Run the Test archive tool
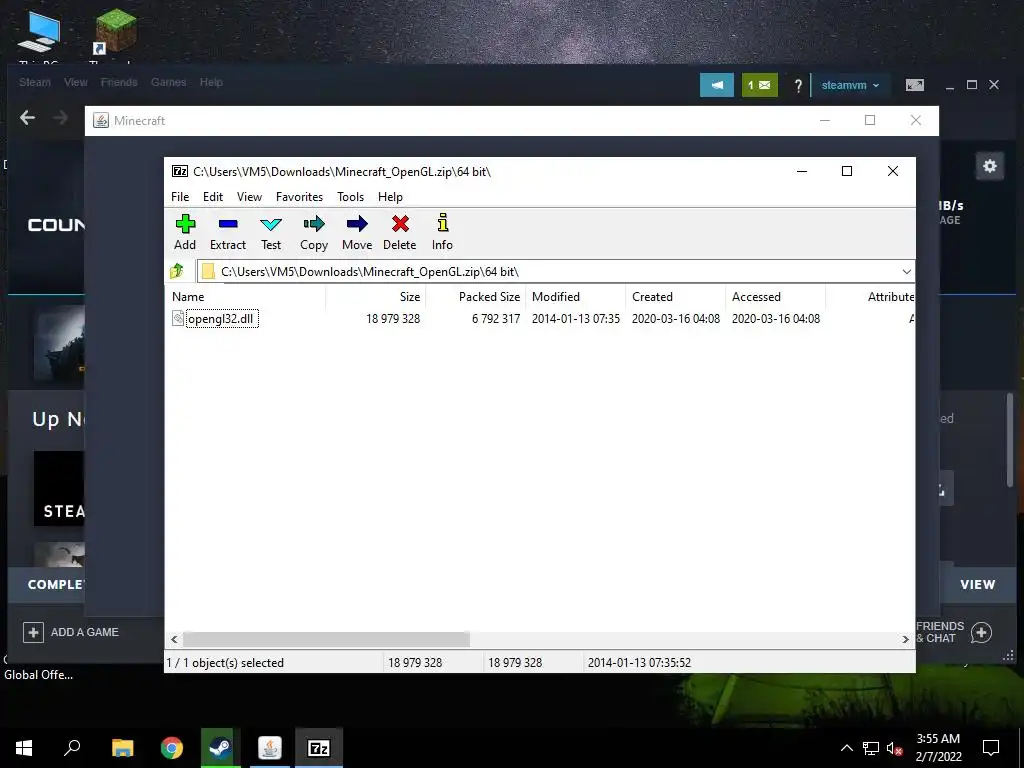Viewport: 1024px width, 768px height. coord(270,232)
